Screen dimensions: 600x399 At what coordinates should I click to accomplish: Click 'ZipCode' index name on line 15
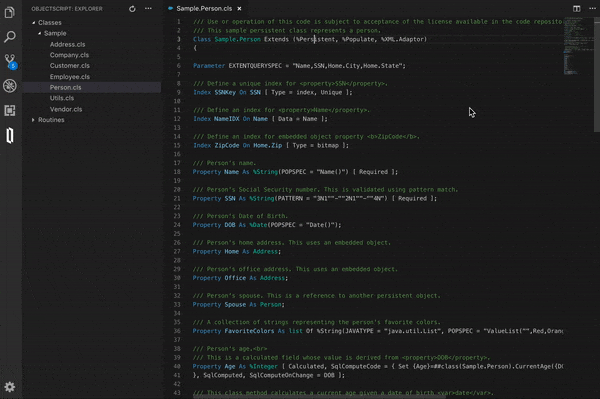click(x=227, y=145)
